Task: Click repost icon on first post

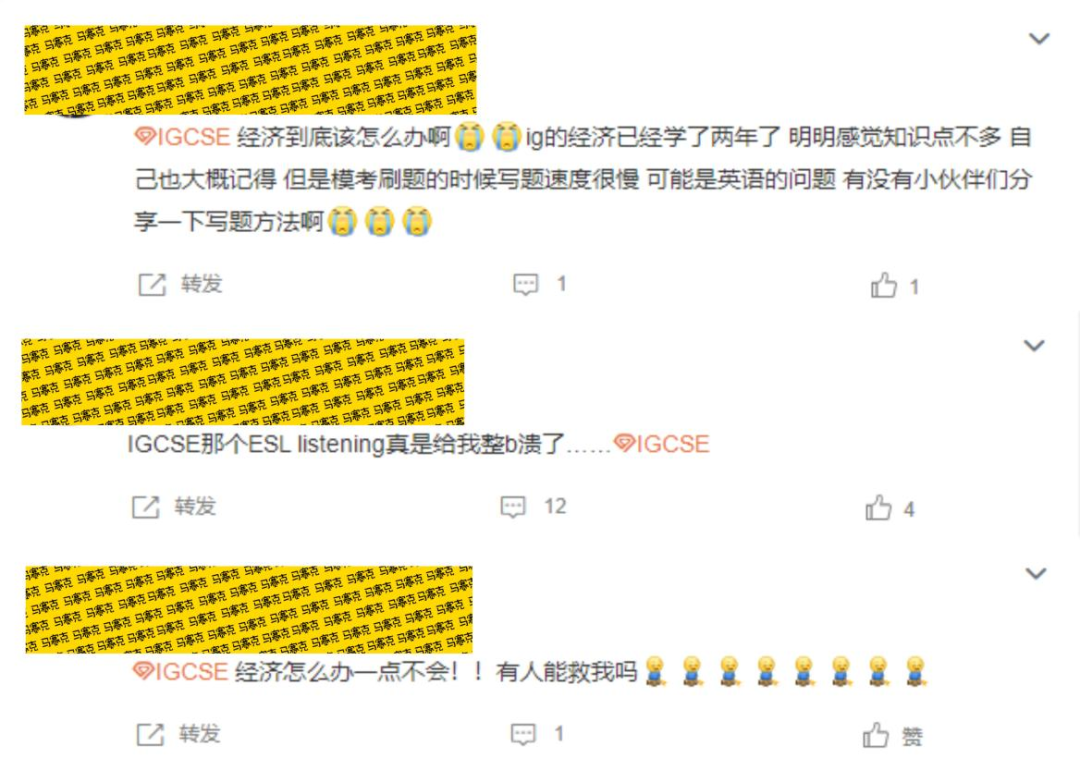Action: pos(152,284)
